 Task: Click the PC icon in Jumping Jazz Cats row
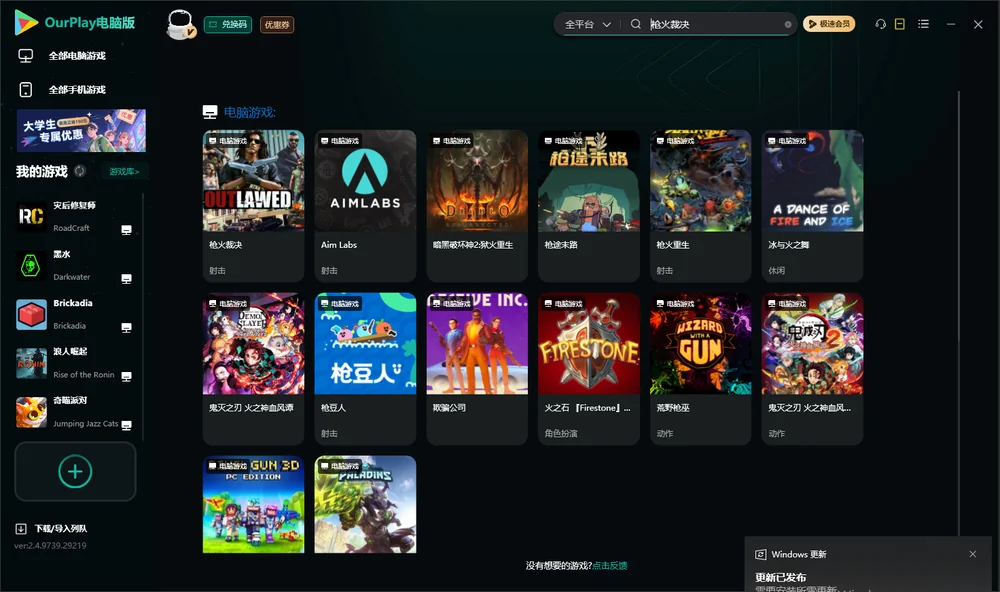click(x=126, y=426)
